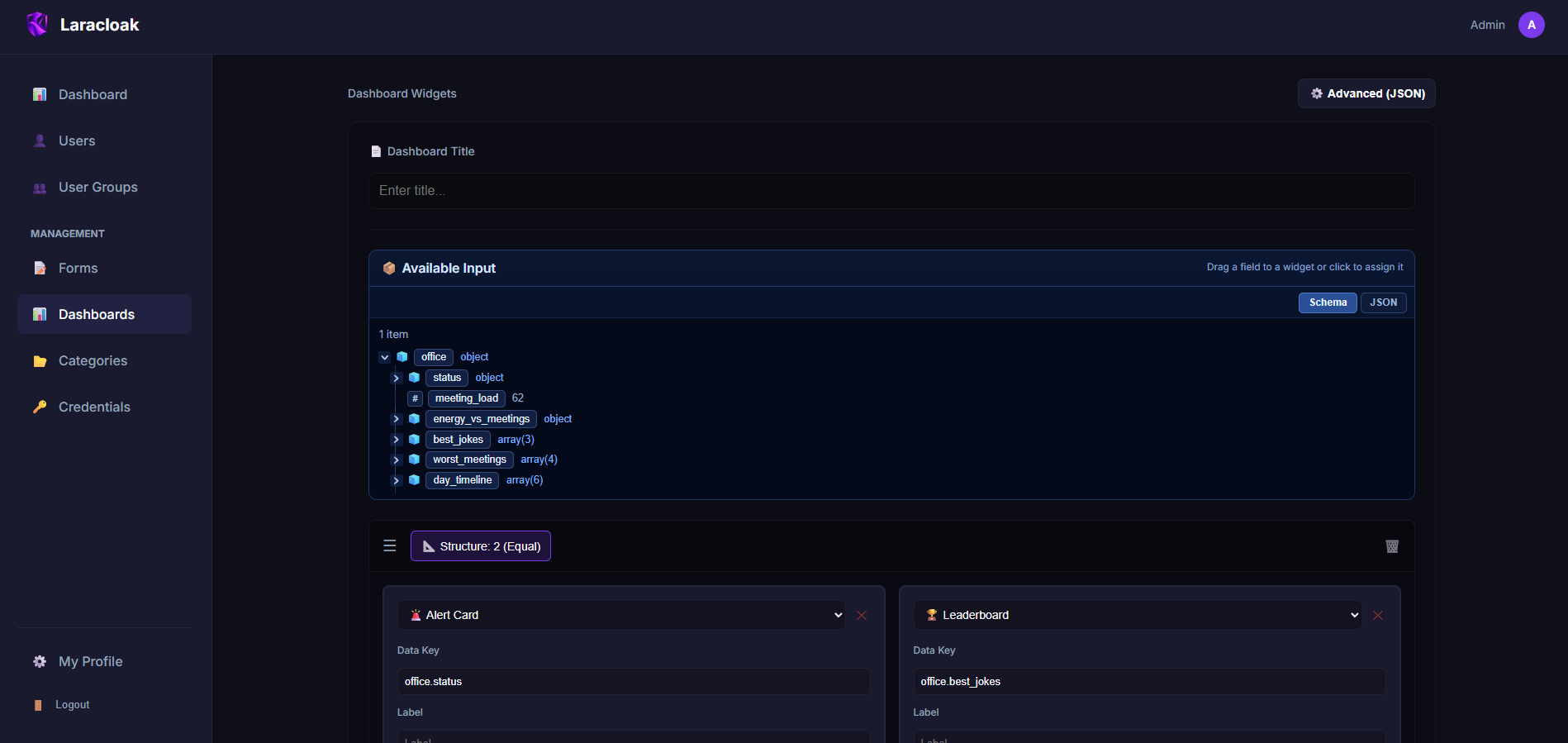
Task: Click the Dashboard chart icon in sidebar
Action: [40, 94]
